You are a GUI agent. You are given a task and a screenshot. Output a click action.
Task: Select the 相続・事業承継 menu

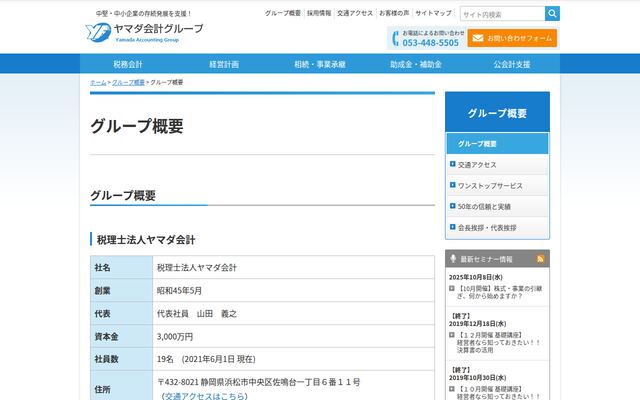[x=320, y=64]
